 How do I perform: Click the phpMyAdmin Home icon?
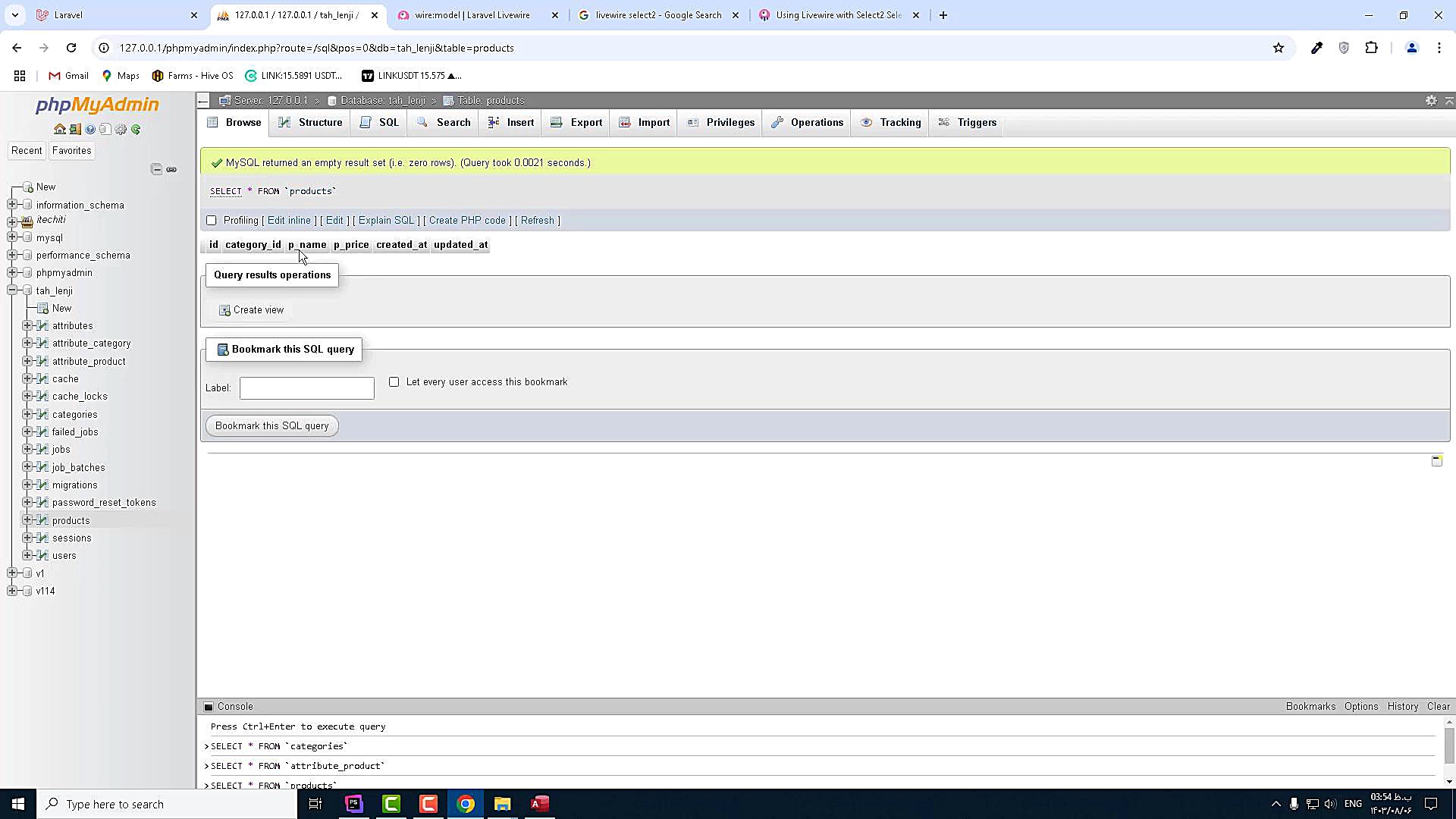click(x=59, y=129)
